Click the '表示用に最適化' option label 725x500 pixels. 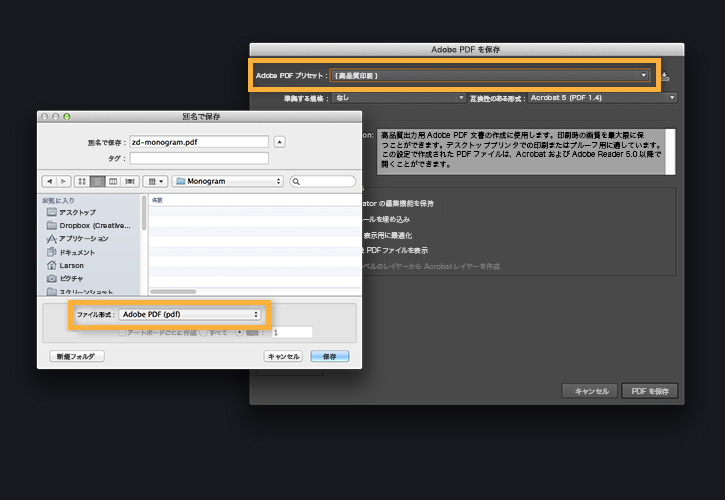[x=387, y=235]
